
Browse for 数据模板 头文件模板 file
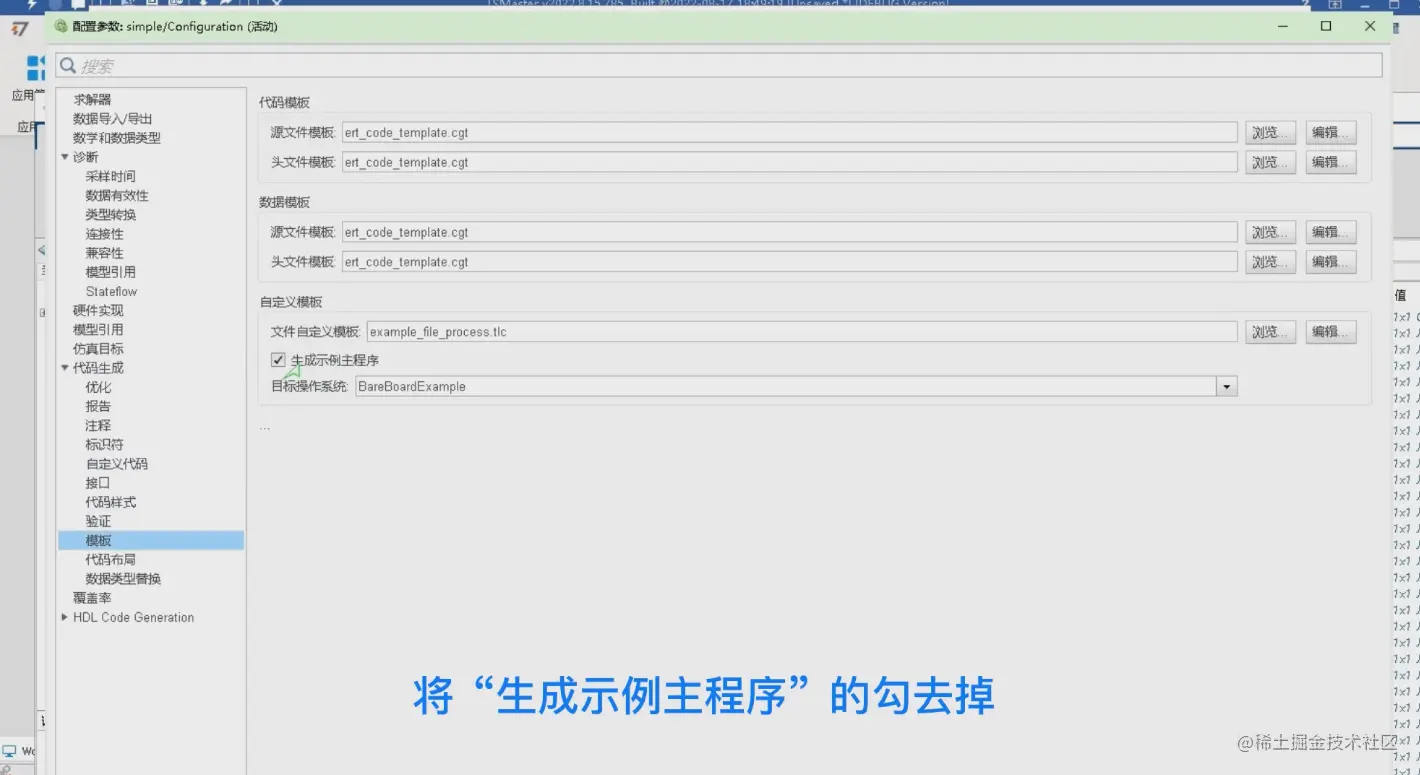click(1271, 262)
